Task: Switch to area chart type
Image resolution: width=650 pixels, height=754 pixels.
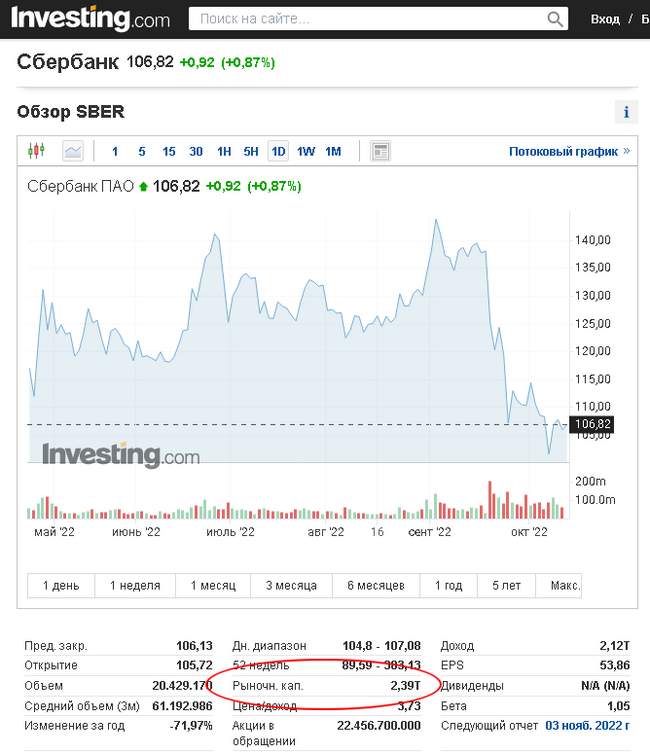Action: [72, 151]
